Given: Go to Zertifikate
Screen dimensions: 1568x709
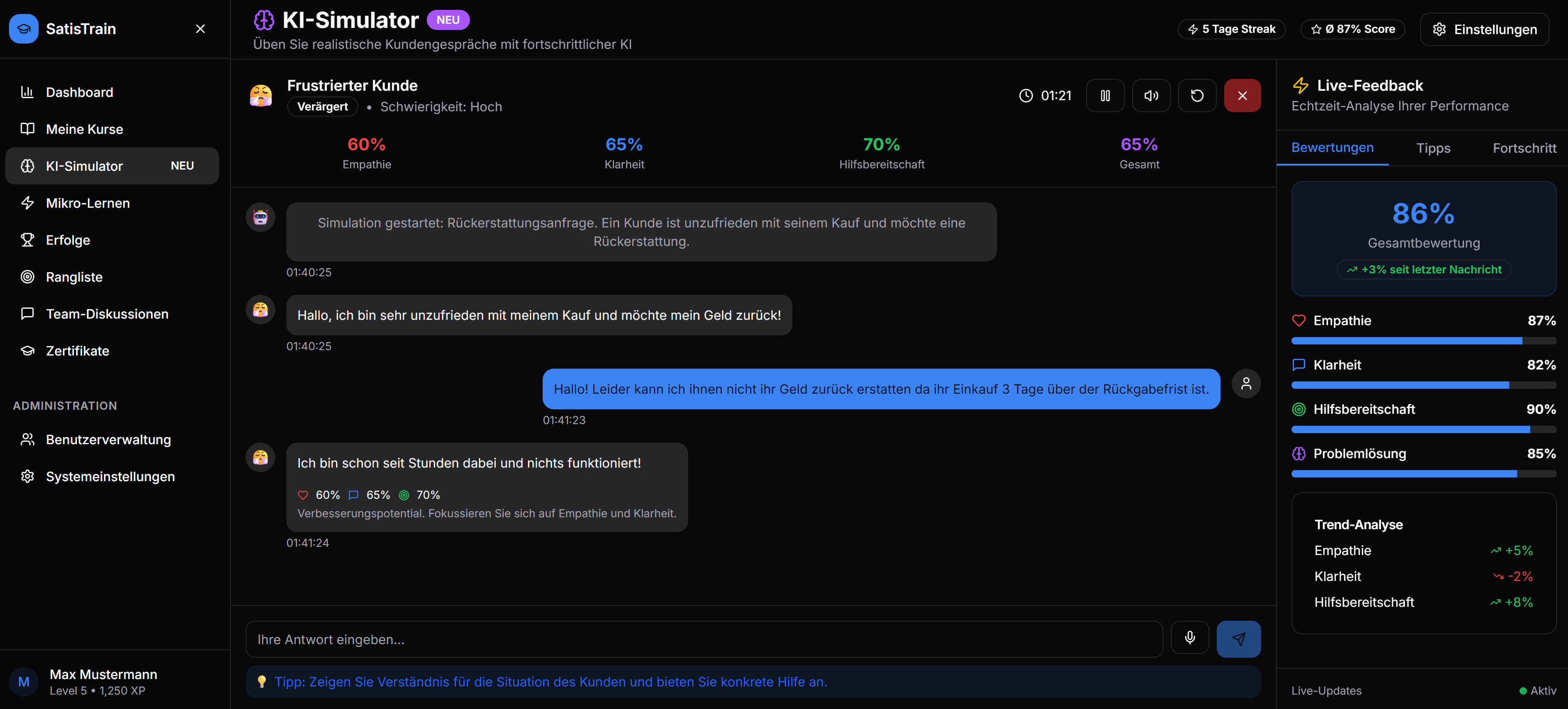Looking at the screenshot, I should (112, 351).
